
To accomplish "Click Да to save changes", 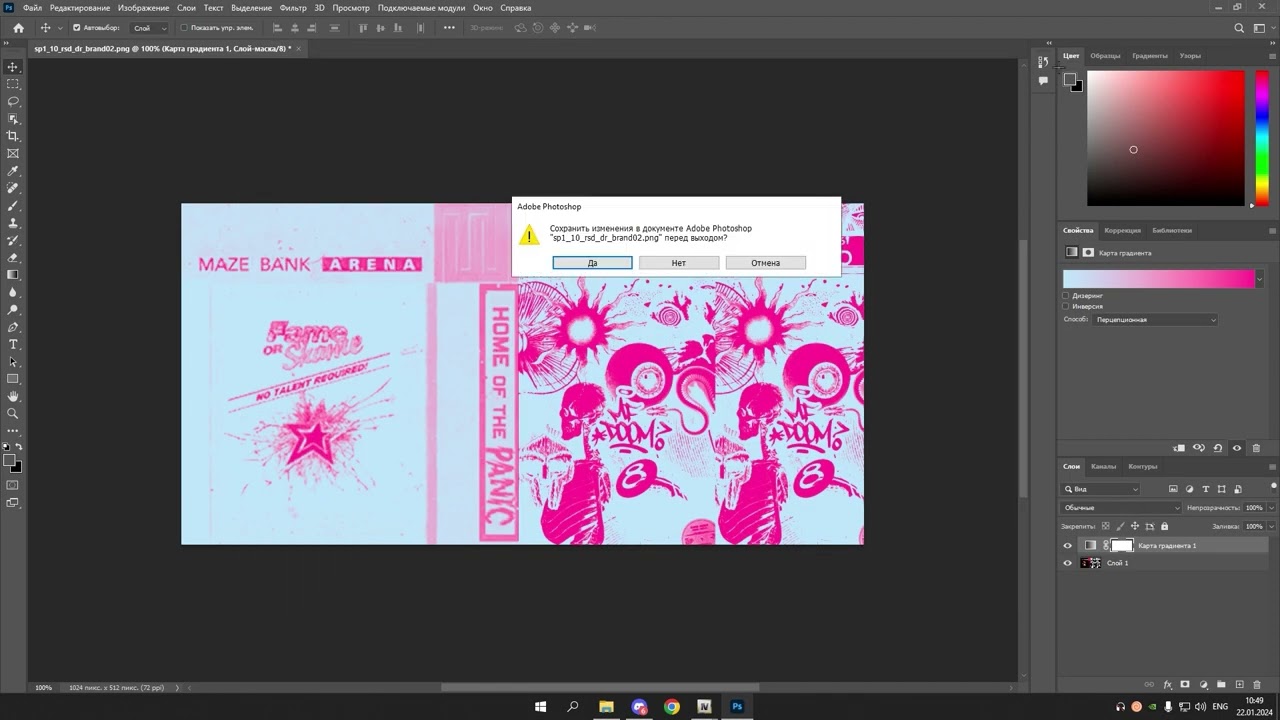I will coord(592,263).
